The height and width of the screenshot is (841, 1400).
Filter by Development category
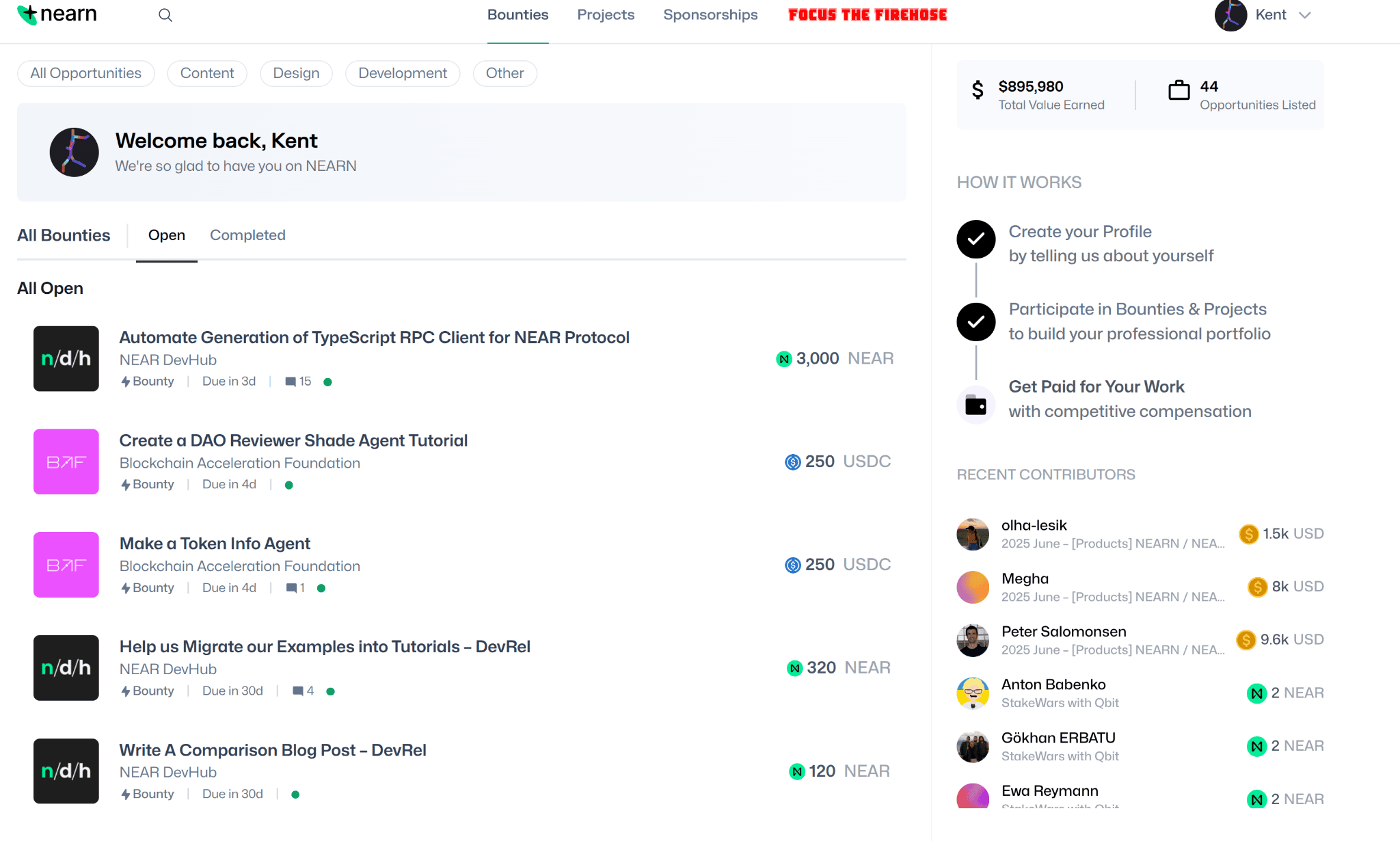pos(403,73)
